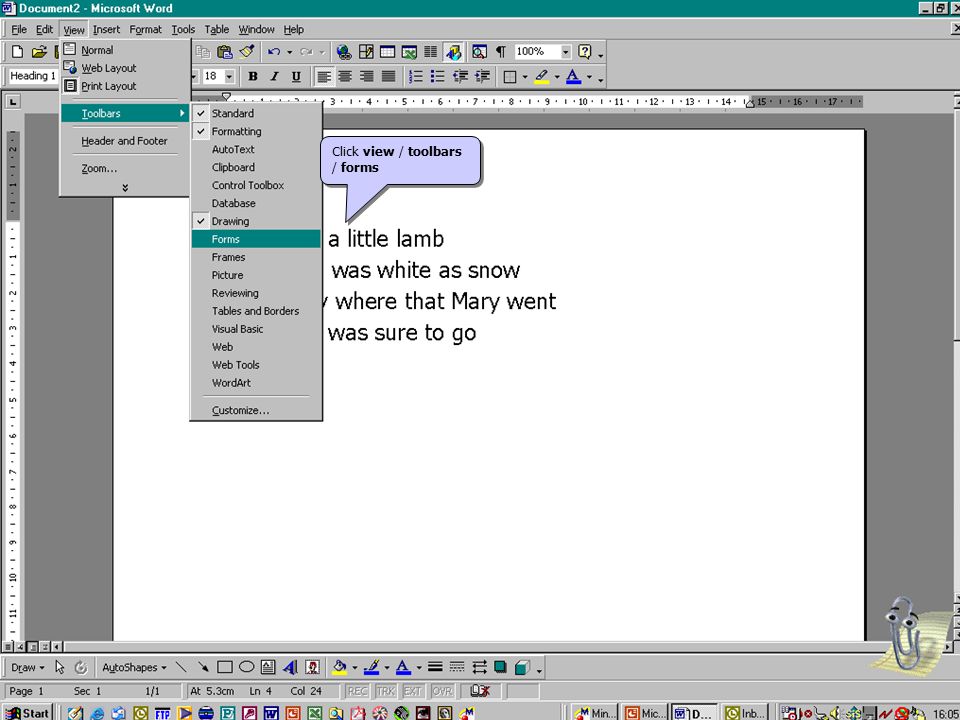Select the Arrow drawing tool
The image size is (960, 720).
(203, 667)
